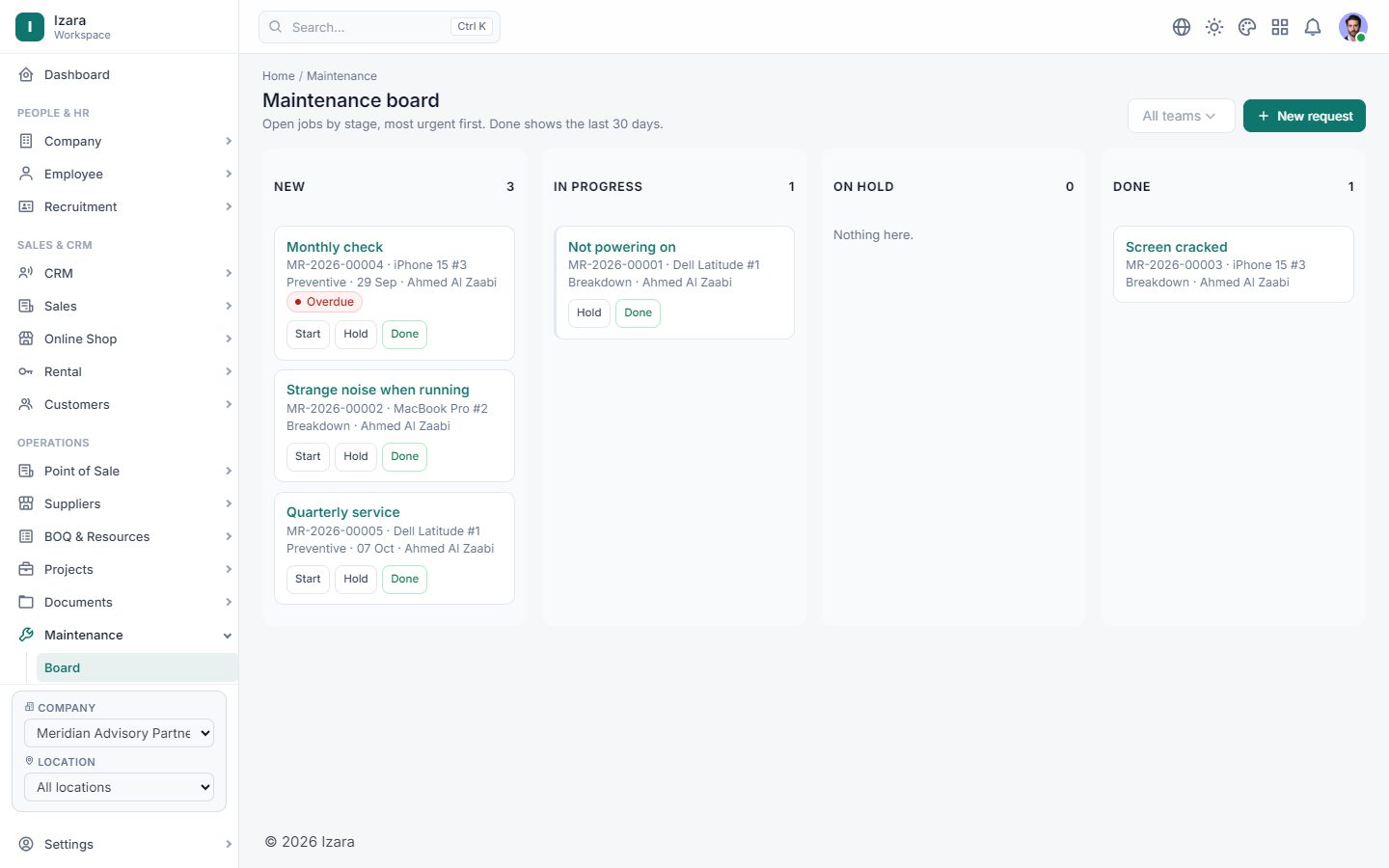Click the Dashboard home icon in sidebar
The height and width of the screenshot is (868, 1389).
(26, 74)
